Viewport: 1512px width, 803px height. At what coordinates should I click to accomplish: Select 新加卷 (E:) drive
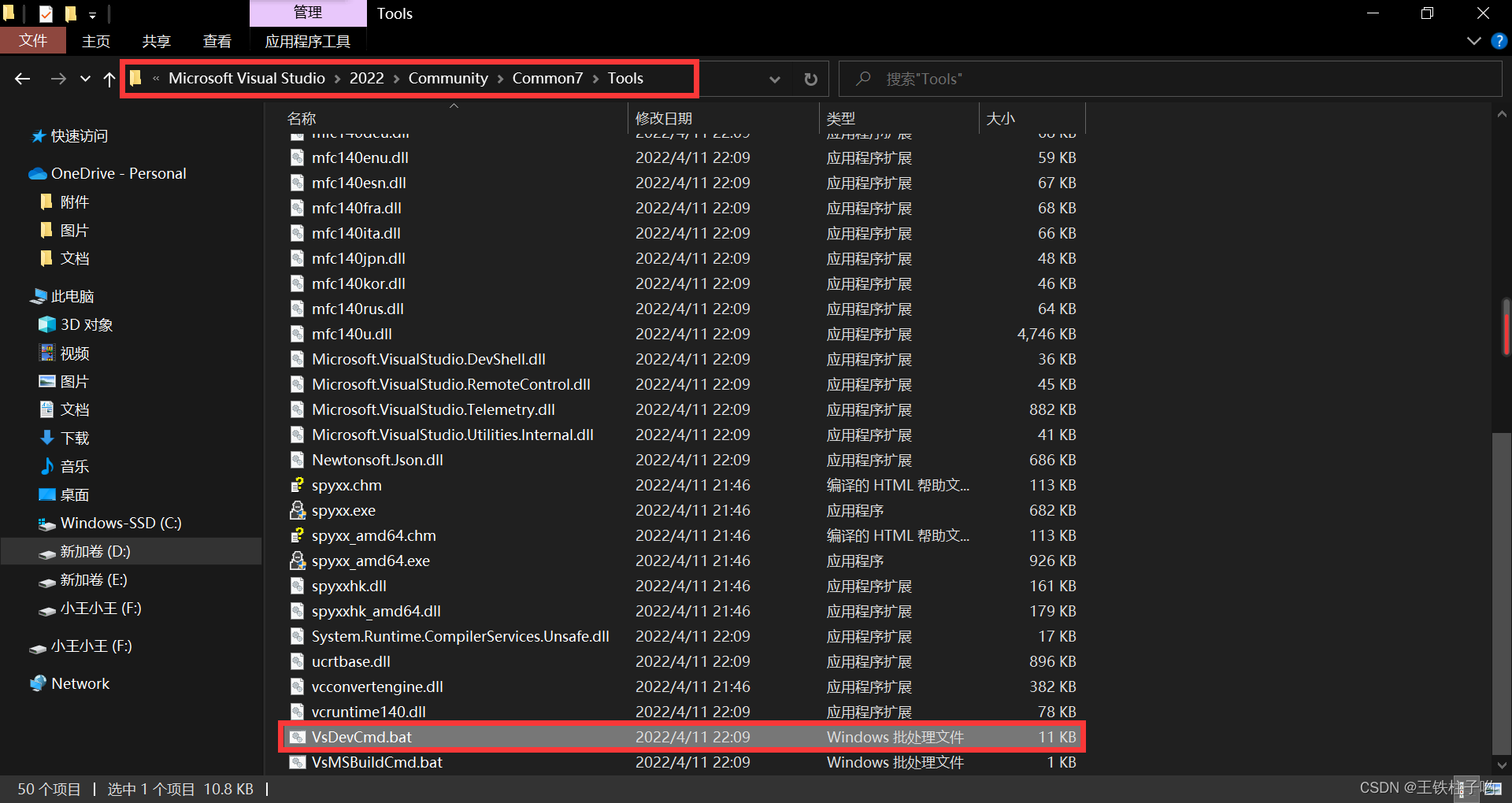[93, 579]
